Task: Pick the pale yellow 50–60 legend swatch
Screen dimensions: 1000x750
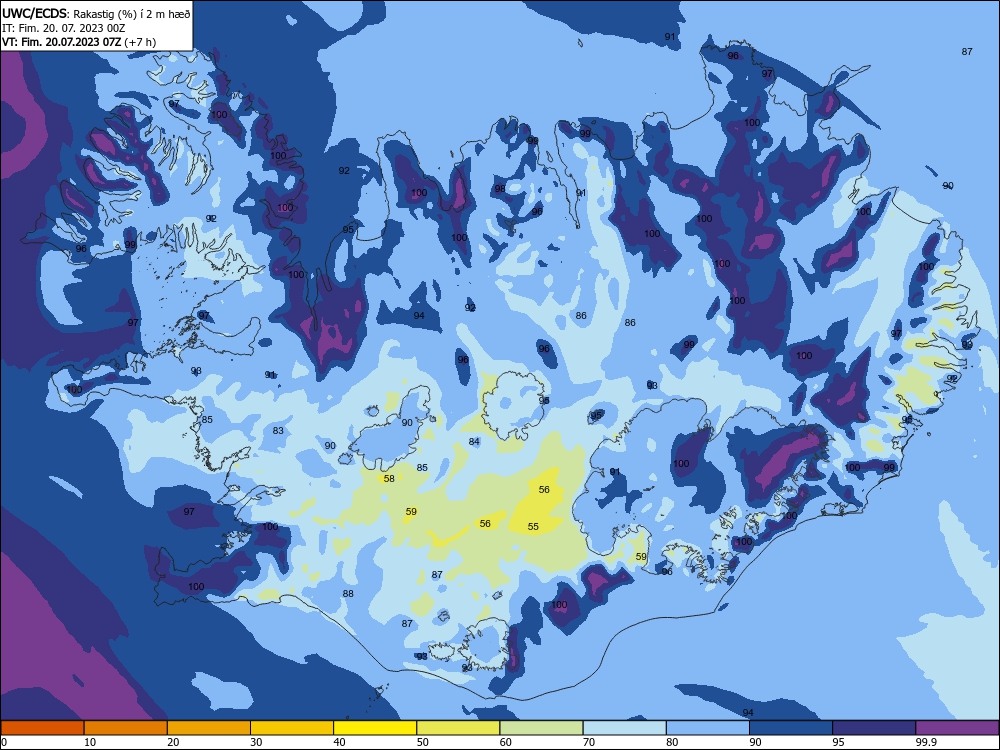Action: click(458, 728)
